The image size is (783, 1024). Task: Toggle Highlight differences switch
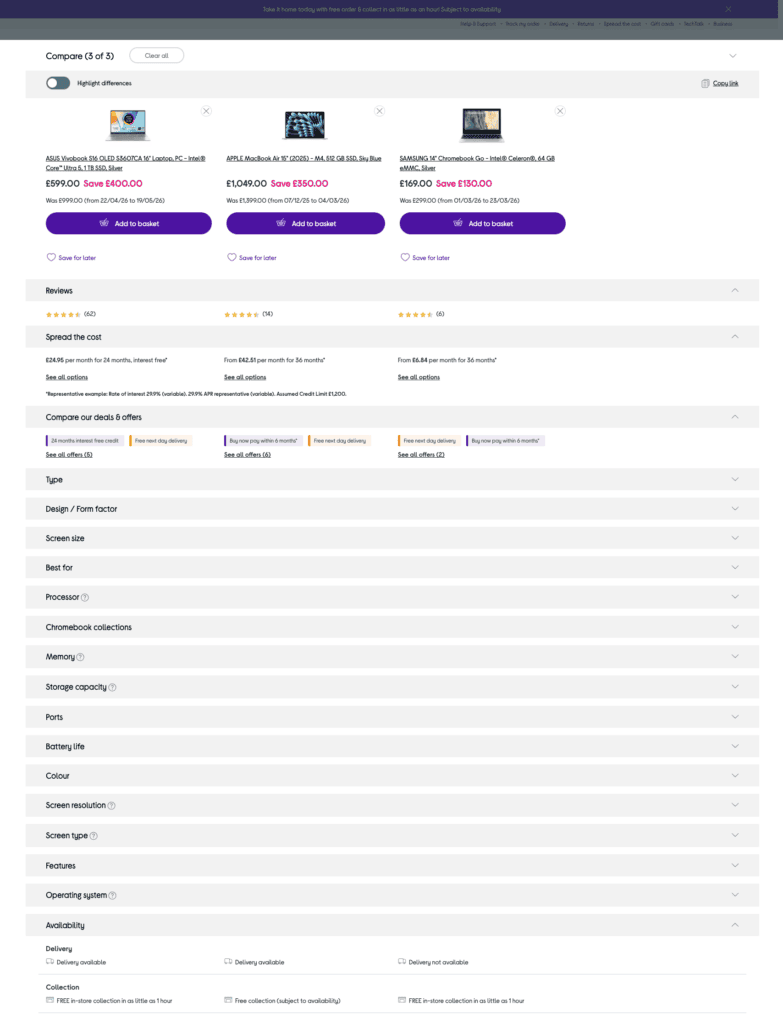pyautogui.click(x=58, y=83)
